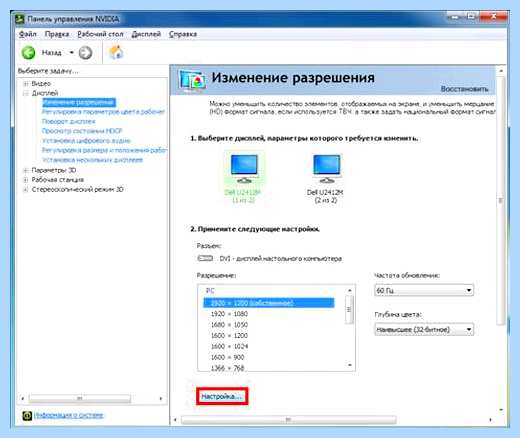Click main pane vertical scroll up arrow
This screenshot has width=520, height=438.
[501, 71]
